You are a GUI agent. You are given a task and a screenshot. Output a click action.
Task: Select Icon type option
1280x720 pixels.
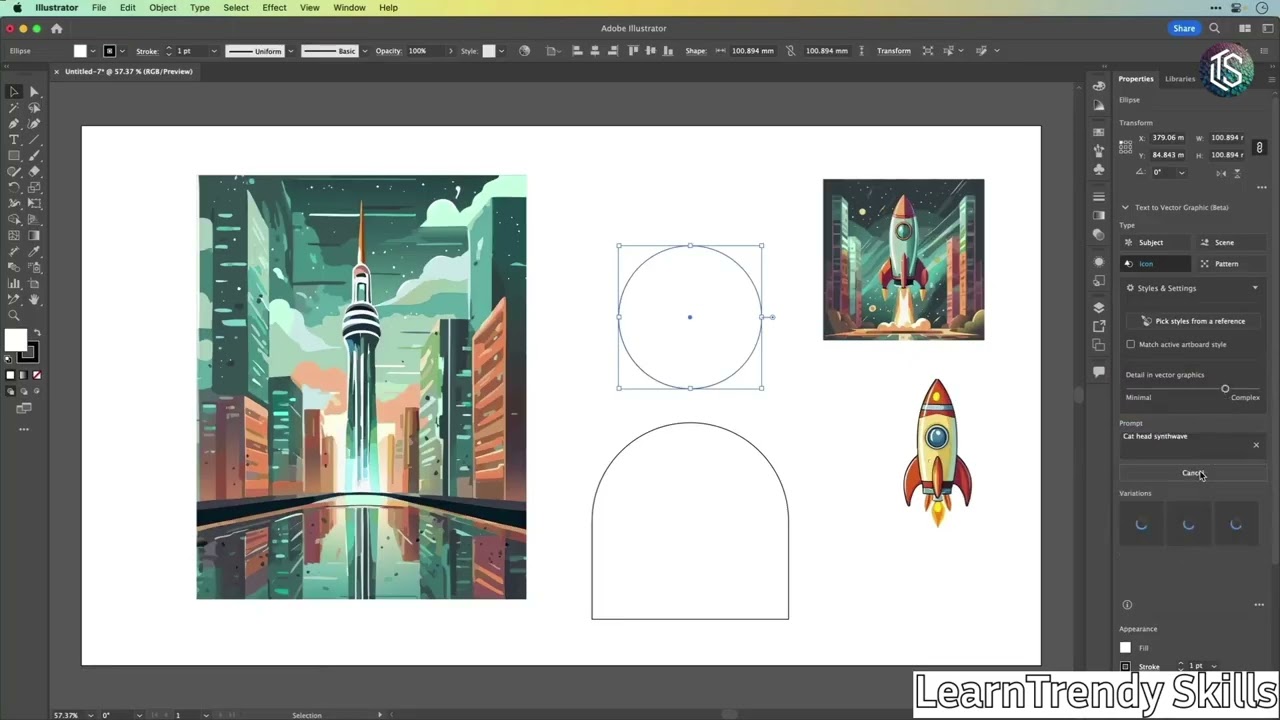tap(1155, 264)
